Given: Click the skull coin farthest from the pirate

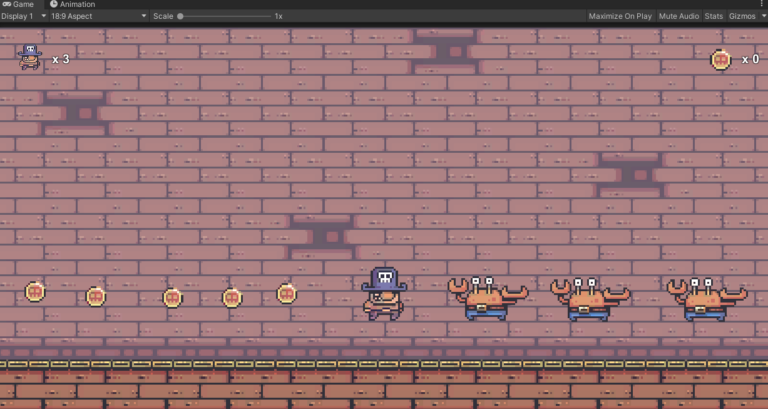Looking at the screenshot, I should click(x=35, y=292).
